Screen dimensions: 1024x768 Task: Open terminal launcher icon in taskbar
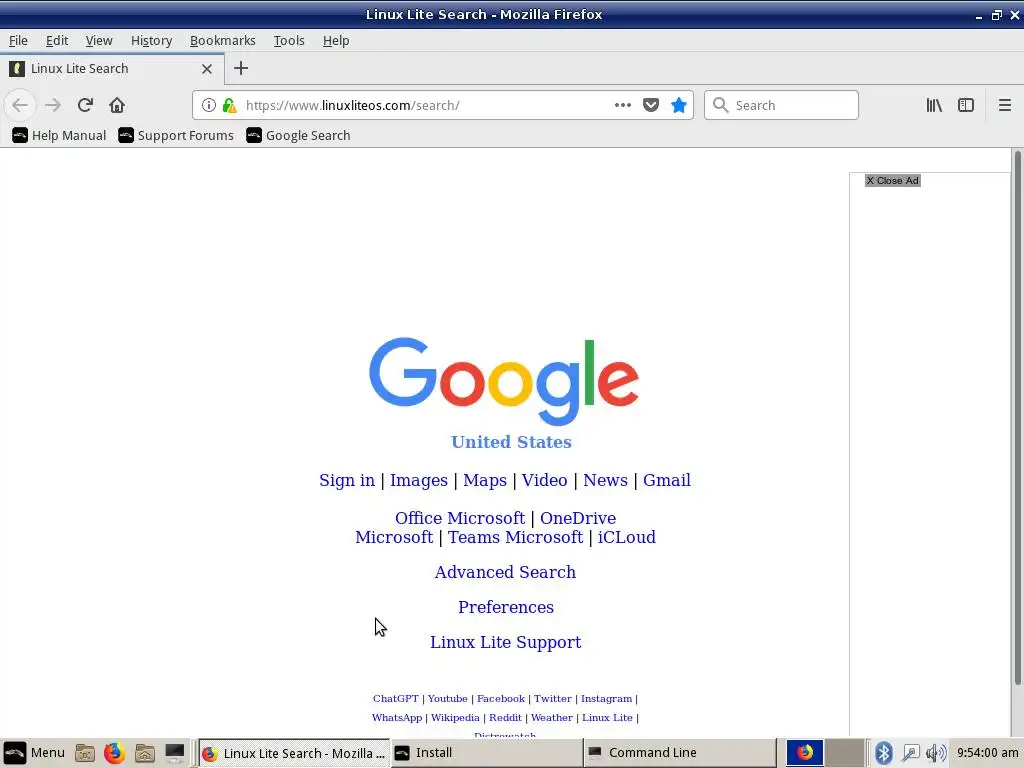point(174,753)
